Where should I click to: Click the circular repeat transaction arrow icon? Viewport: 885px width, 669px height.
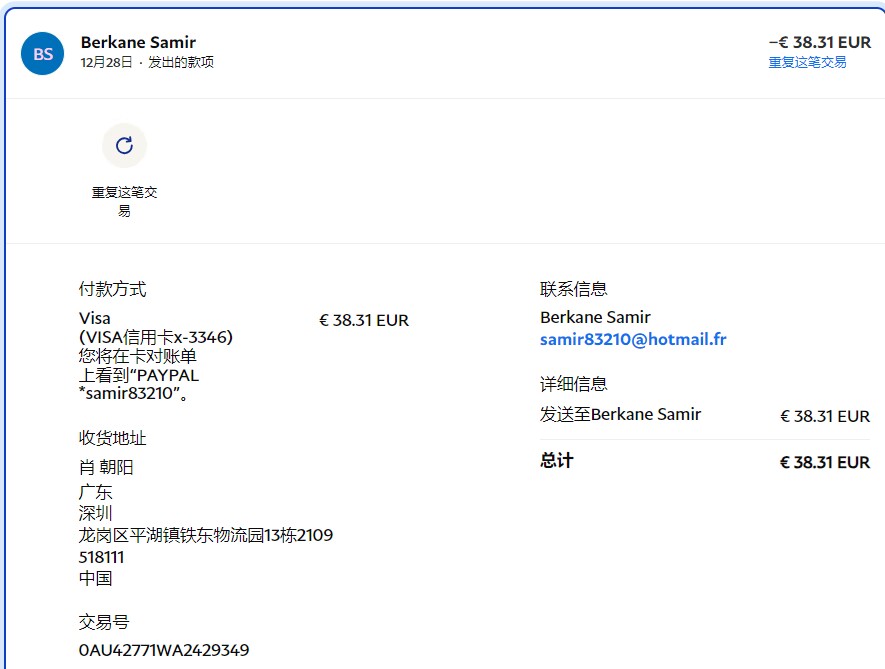(x=124, y=146)
